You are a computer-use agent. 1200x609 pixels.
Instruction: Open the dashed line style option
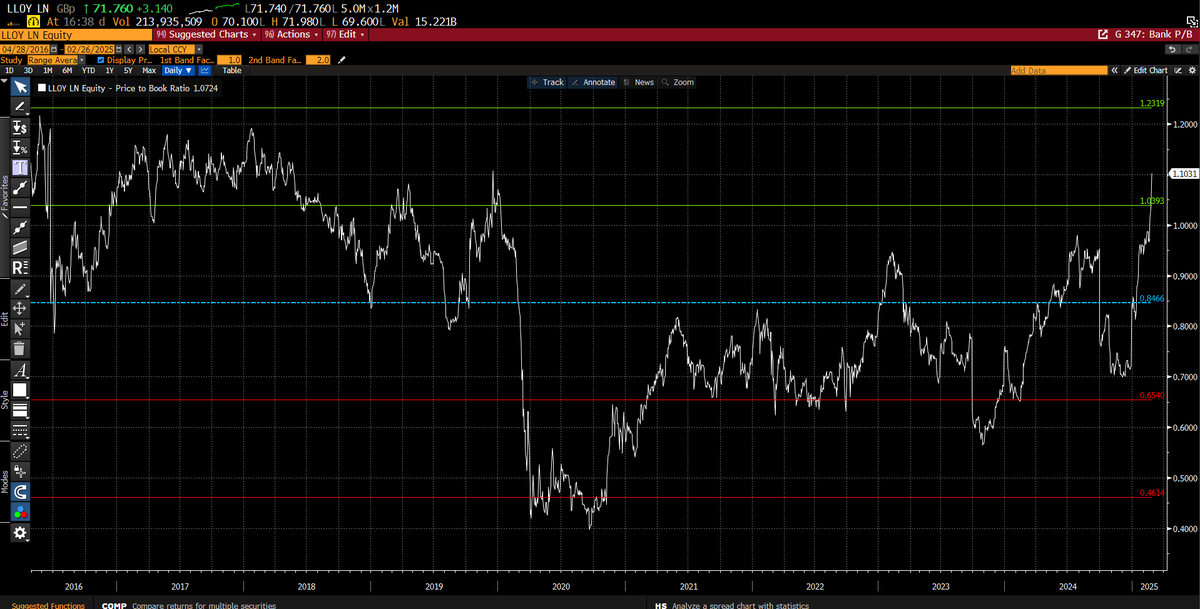click(x=20, y=431)
